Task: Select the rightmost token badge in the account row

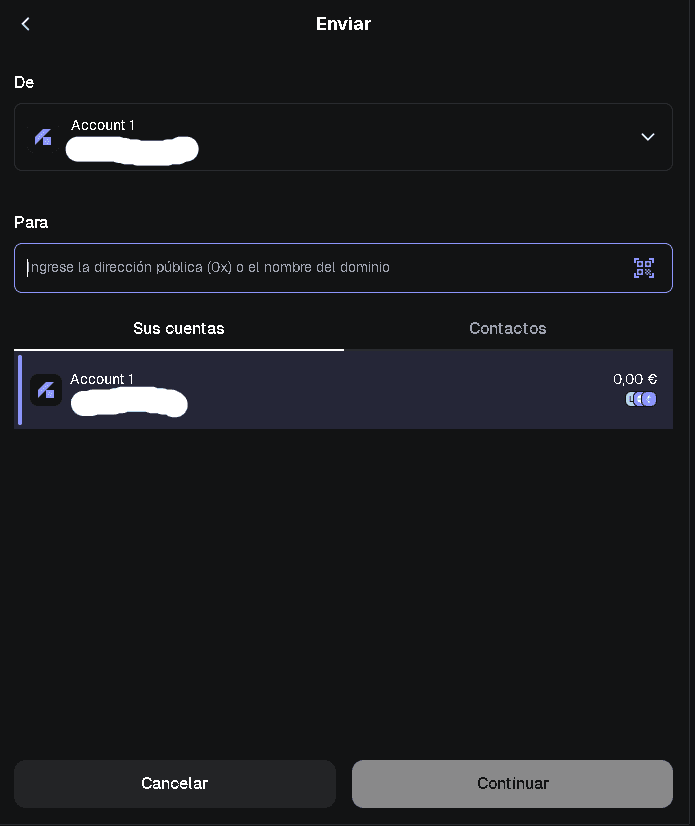Action: pos(651,399)
